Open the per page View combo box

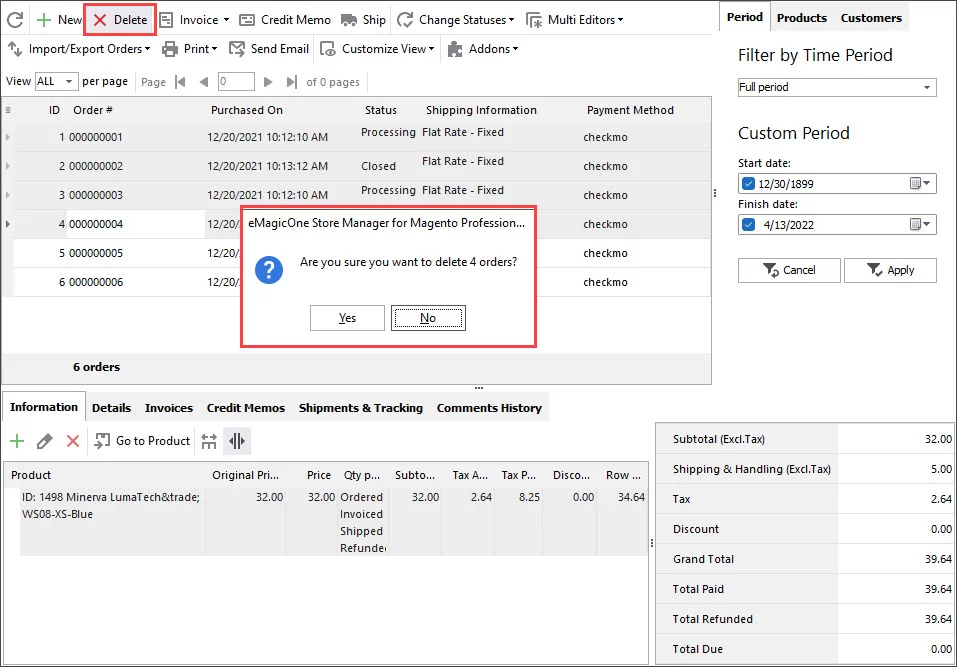56,81
